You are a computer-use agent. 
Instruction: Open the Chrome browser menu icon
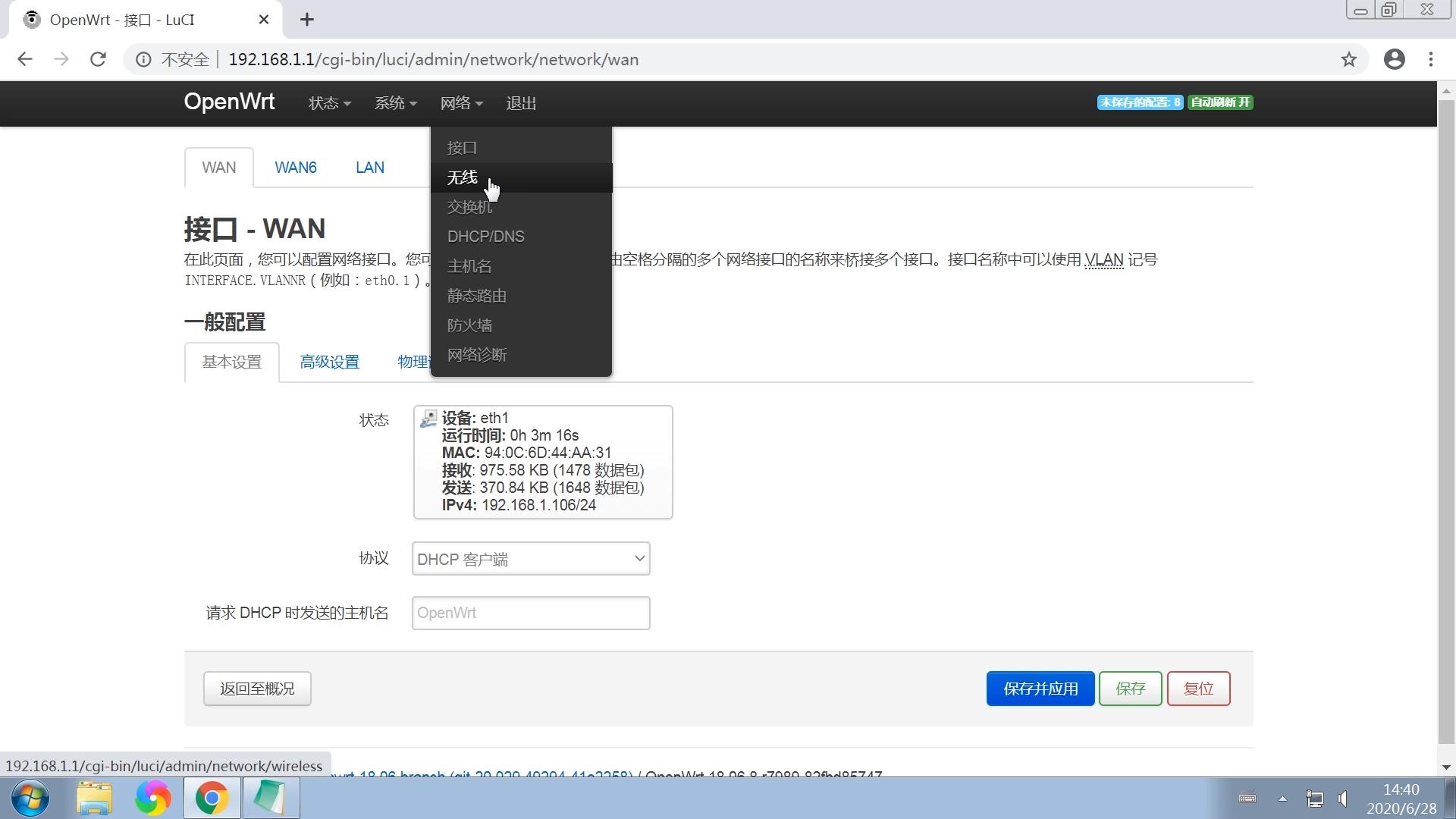[x=1432, y=59]
